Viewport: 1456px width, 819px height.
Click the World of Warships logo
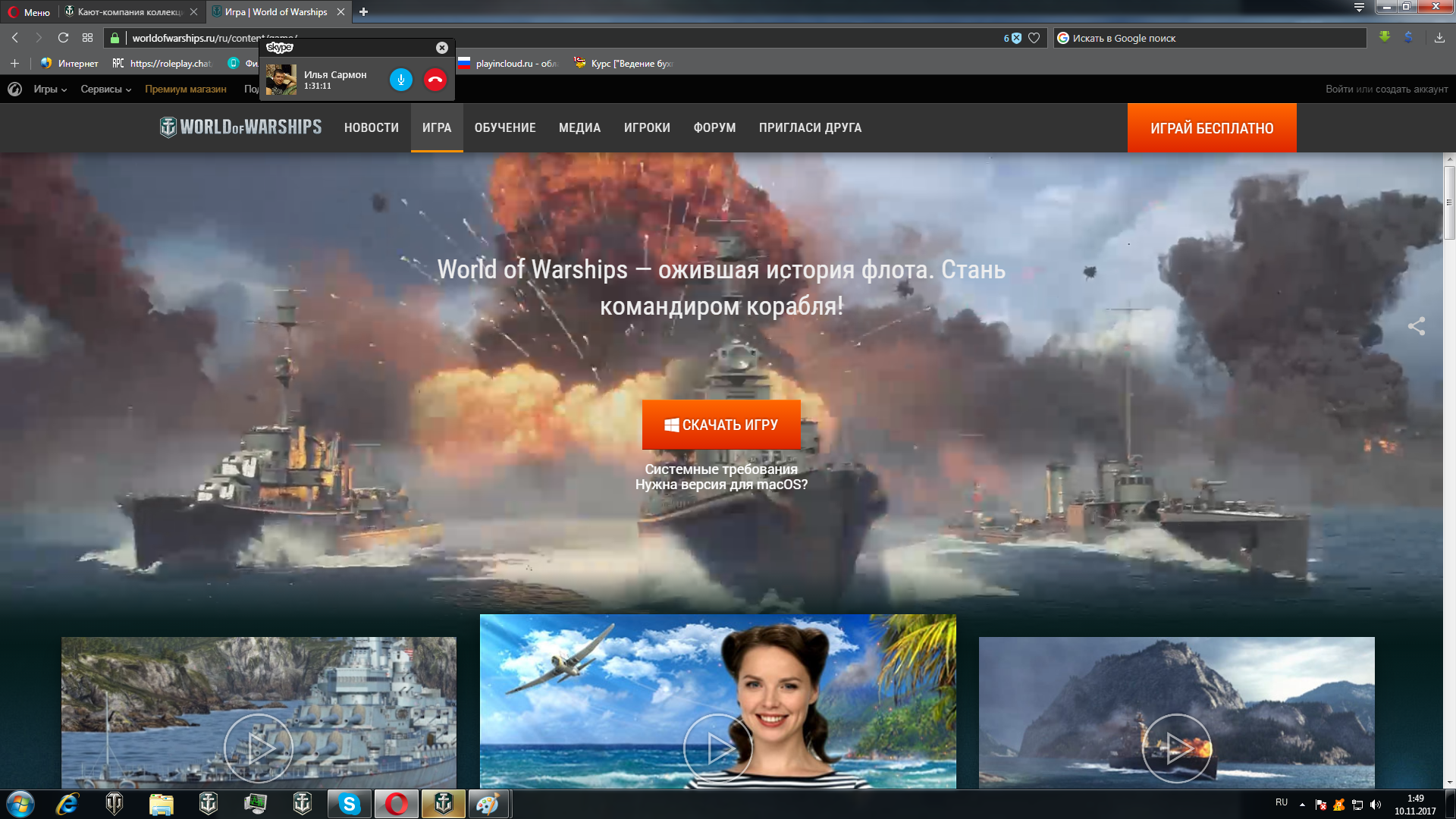240,127
